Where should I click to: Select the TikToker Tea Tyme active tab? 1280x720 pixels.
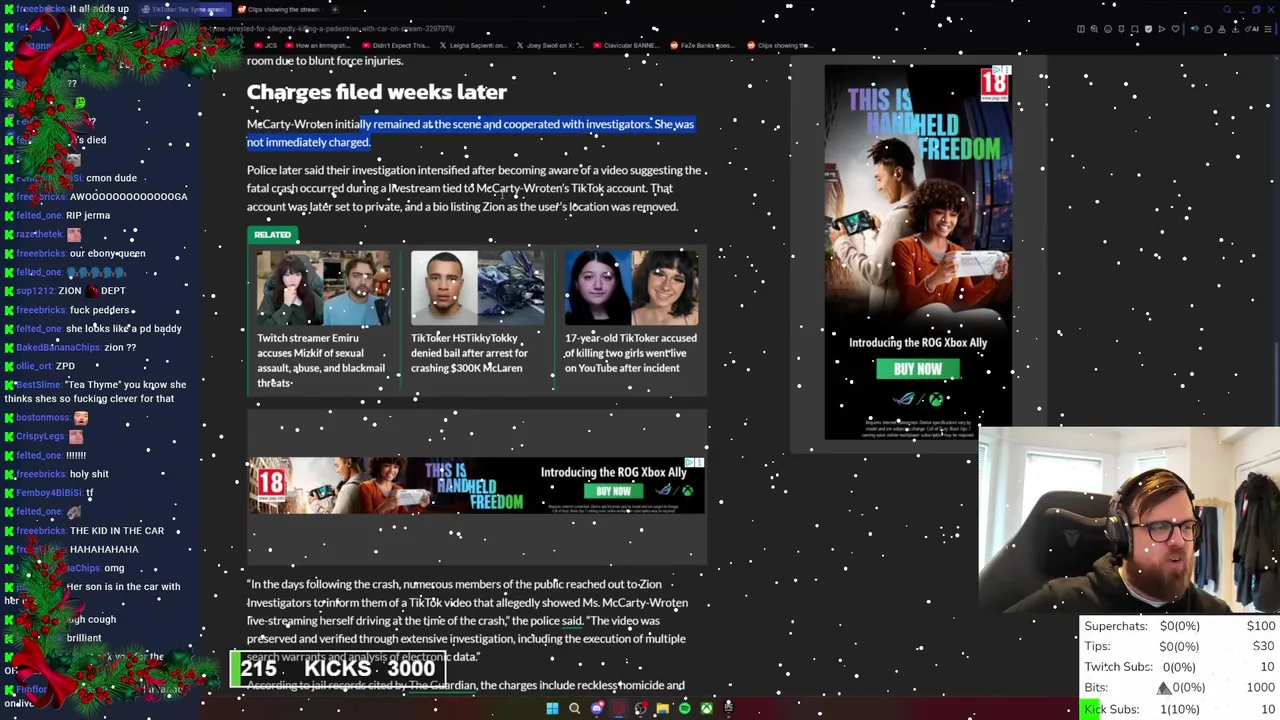[x=185, y=10]
